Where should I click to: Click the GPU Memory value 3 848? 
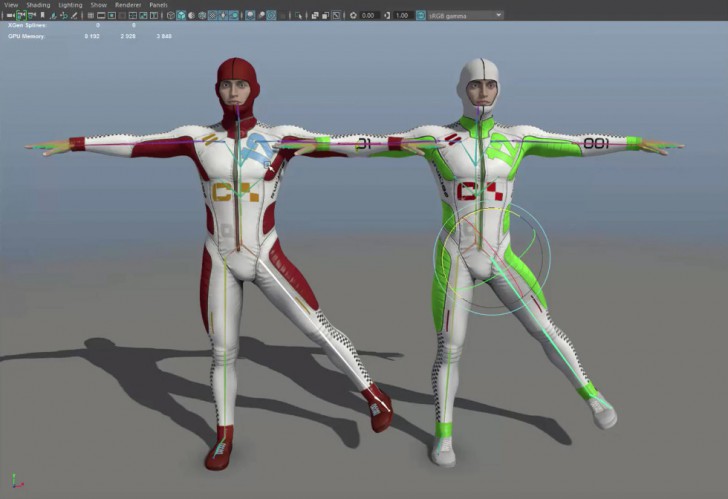(164, 36)
